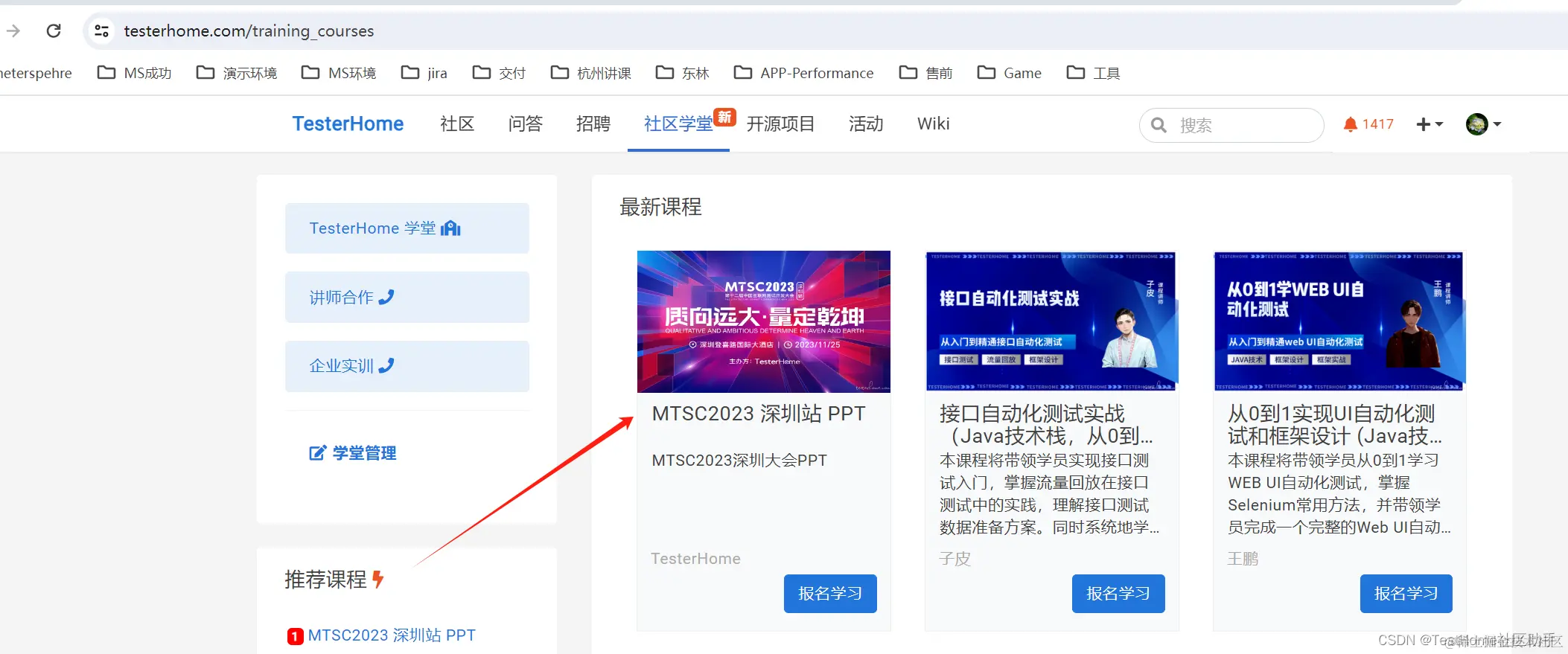
Task: Open the 演示环境 bookmark folder
Action: coord(237,73)
